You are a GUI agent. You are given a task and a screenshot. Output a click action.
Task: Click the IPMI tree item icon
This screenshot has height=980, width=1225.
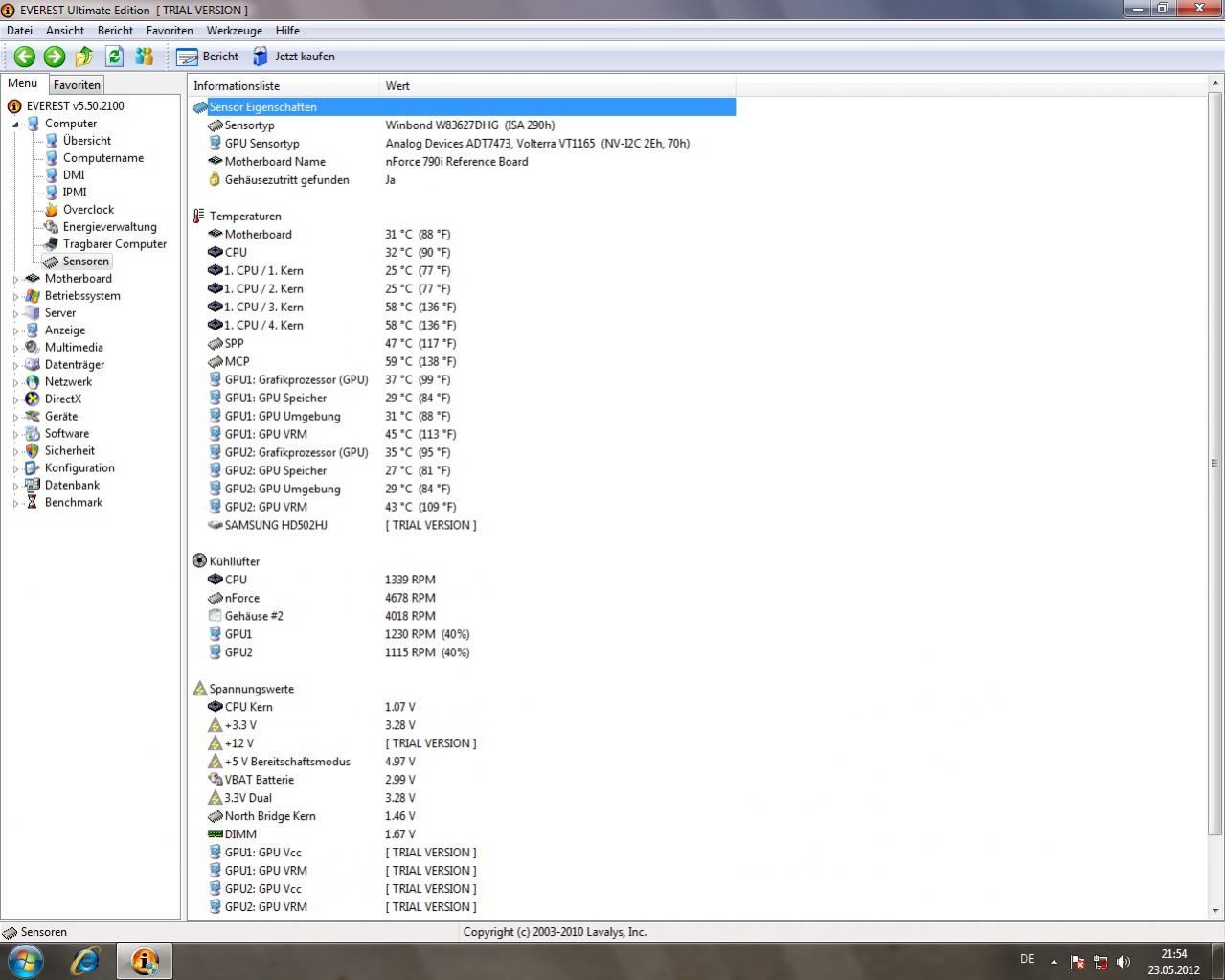pyautogui.click(x=51, y=193)
